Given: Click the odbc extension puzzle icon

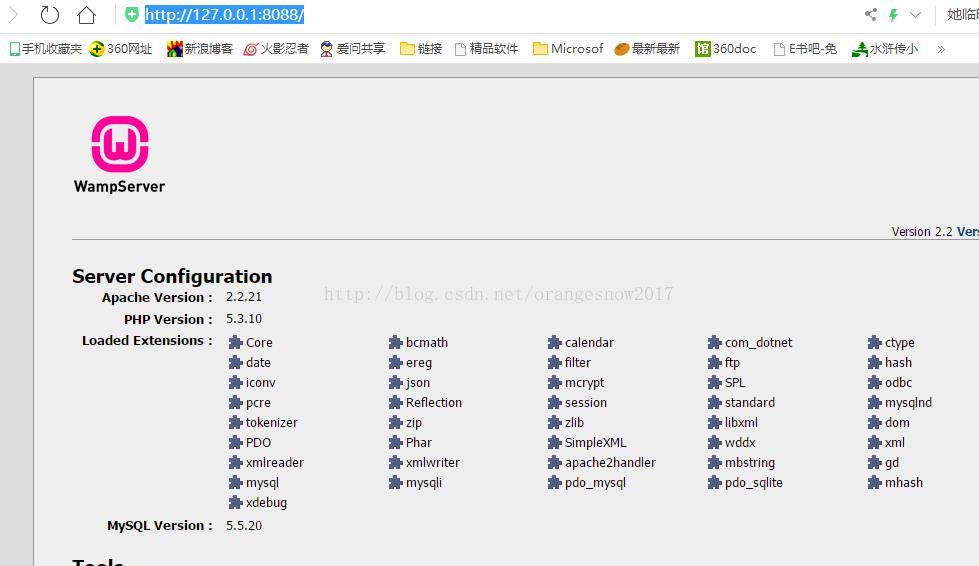Looking at the screenshot, I should [x=874, y=382].
